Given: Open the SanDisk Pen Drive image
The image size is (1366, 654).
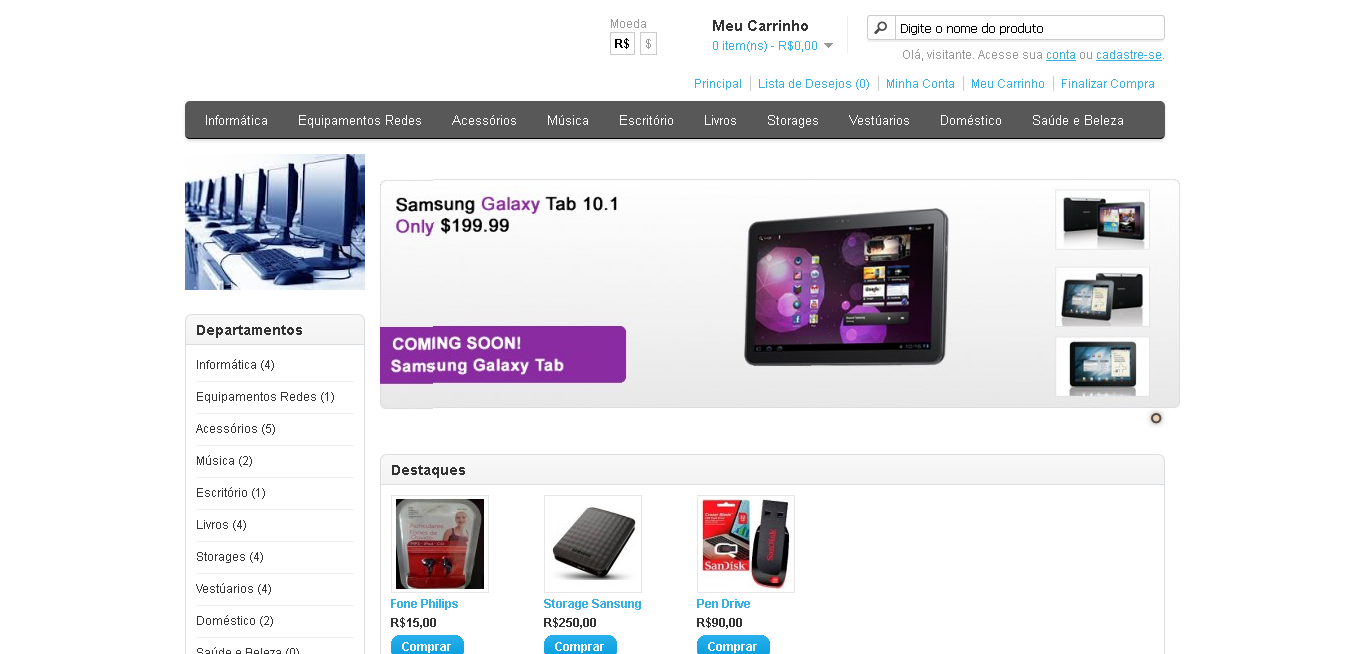Looking at the screenshot, I should pos(746,544).
